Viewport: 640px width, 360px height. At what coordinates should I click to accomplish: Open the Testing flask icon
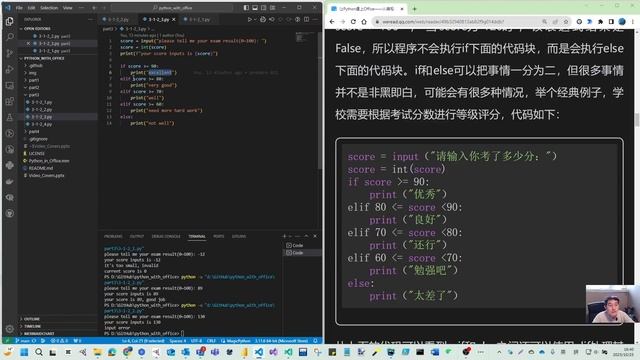[9, 117]
